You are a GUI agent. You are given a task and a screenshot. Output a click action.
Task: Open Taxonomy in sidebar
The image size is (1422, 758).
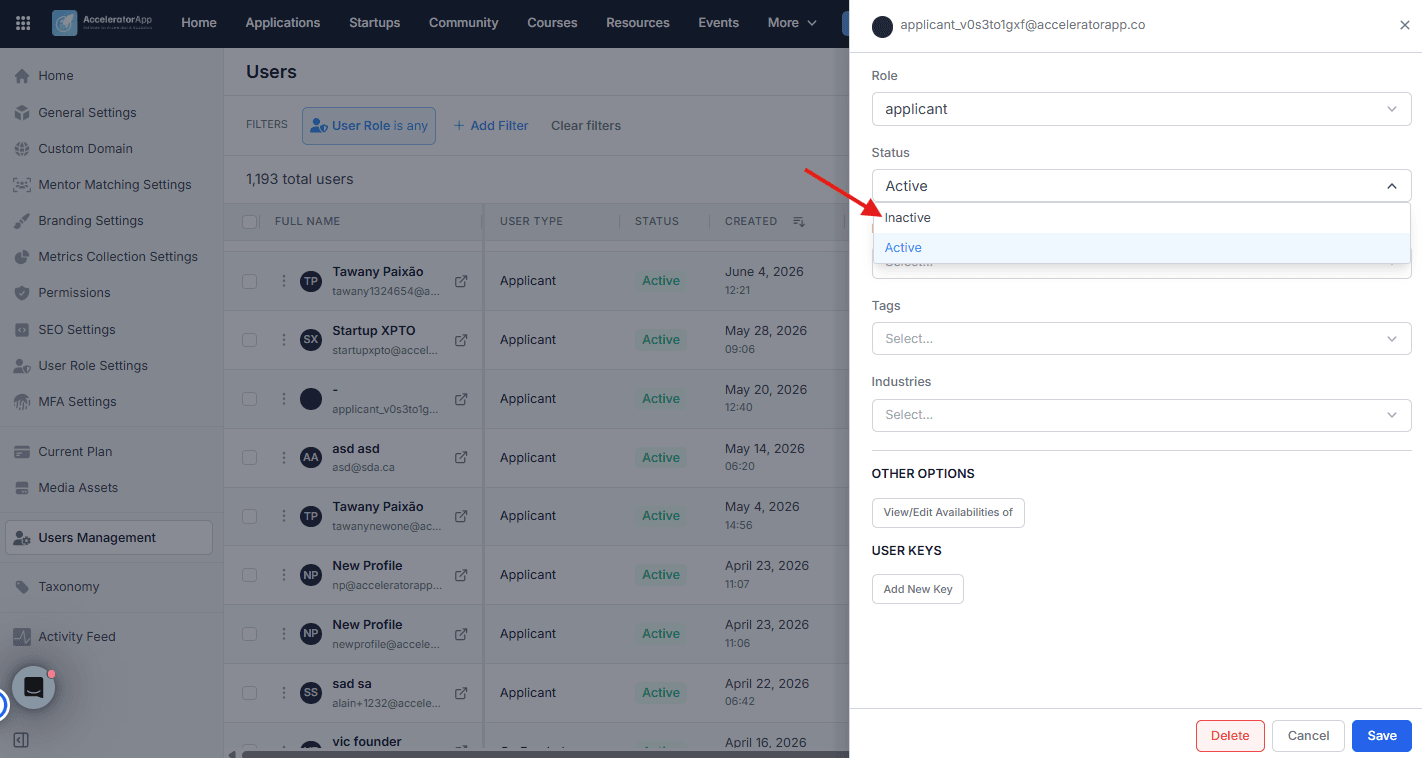click(x=69, y=587)
